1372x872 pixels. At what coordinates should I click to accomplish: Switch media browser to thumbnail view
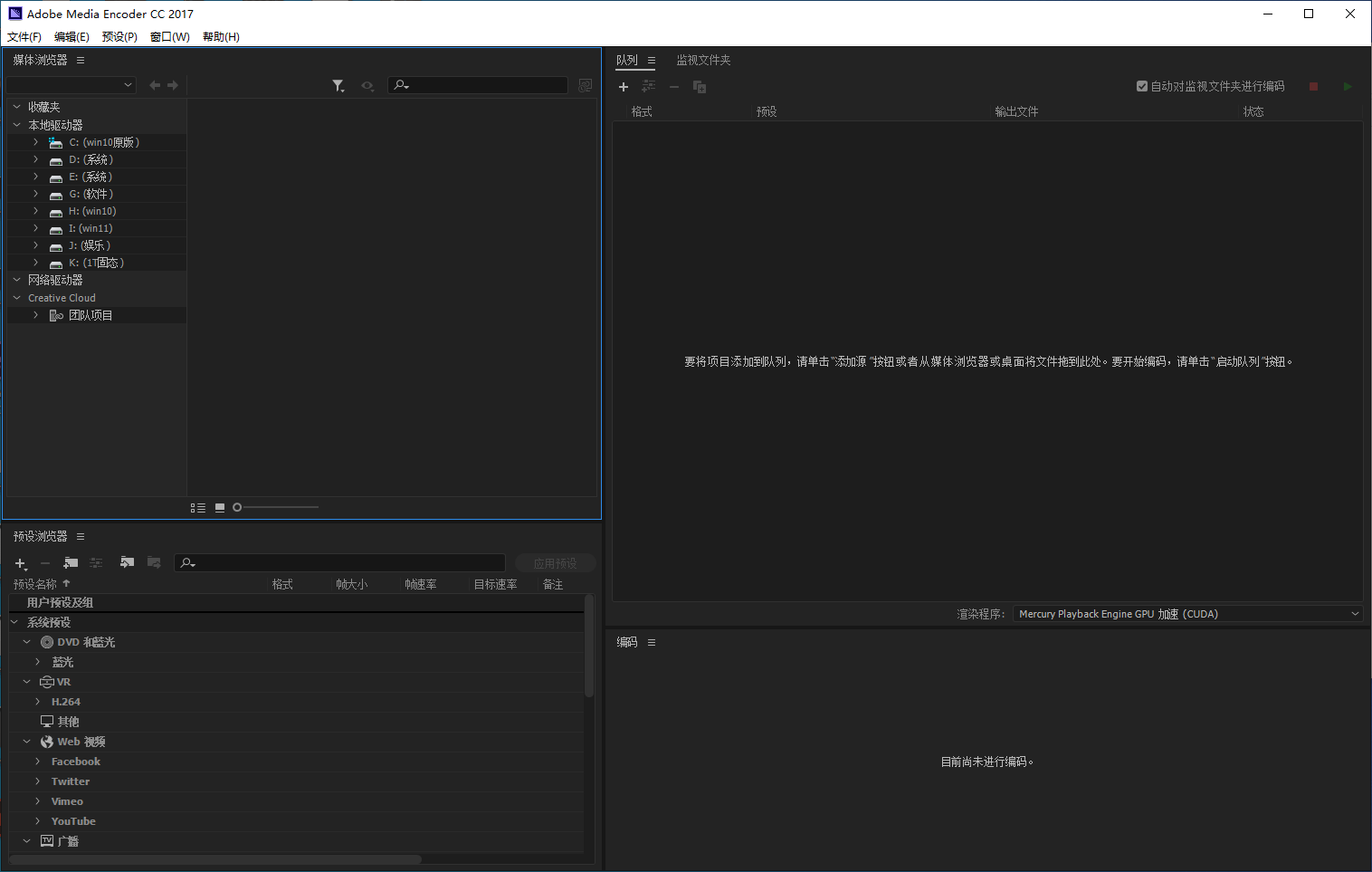pyautogui.click(x=220, y=508)
